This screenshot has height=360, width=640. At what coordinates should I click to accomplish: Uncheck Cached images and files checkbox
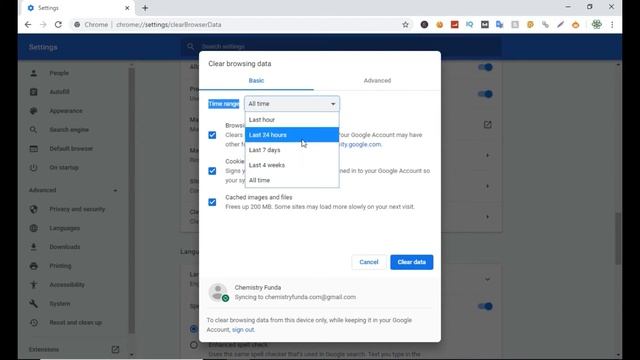tap(212, 202)
